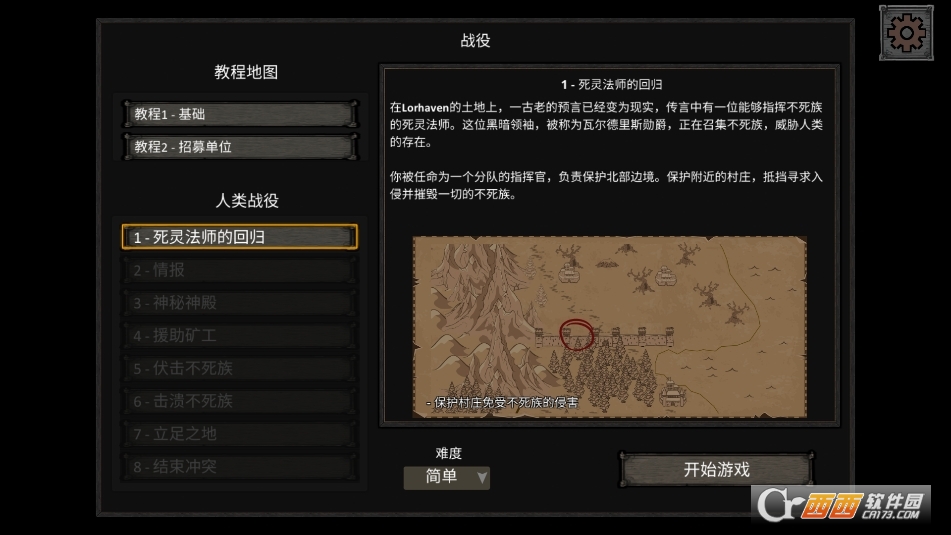The image size is (951, 535).
Task: Click the red circled location on map
Action: 576,335
